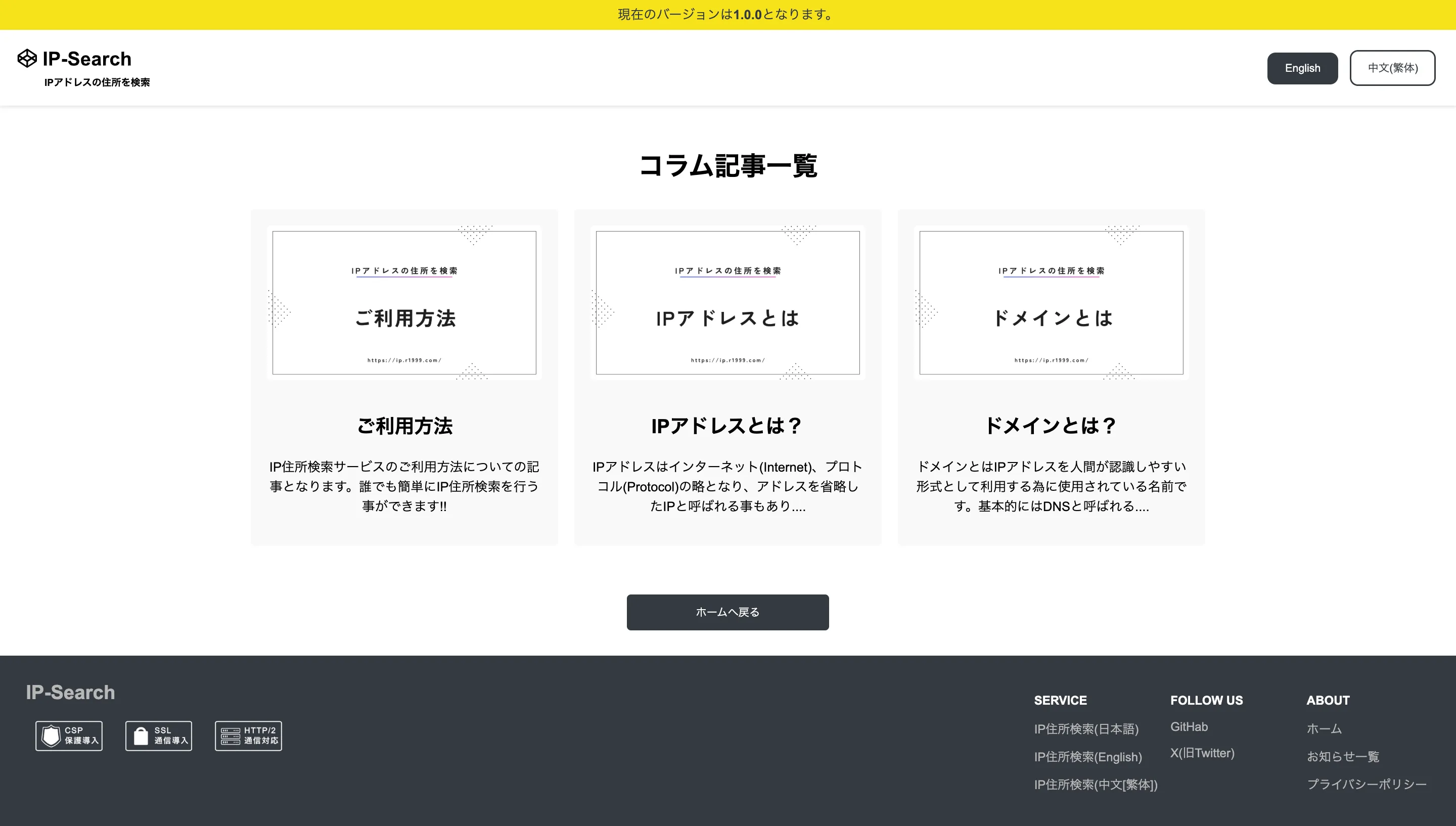
Task: Visit the GitHub link
Action: (x=1189, y=727)
